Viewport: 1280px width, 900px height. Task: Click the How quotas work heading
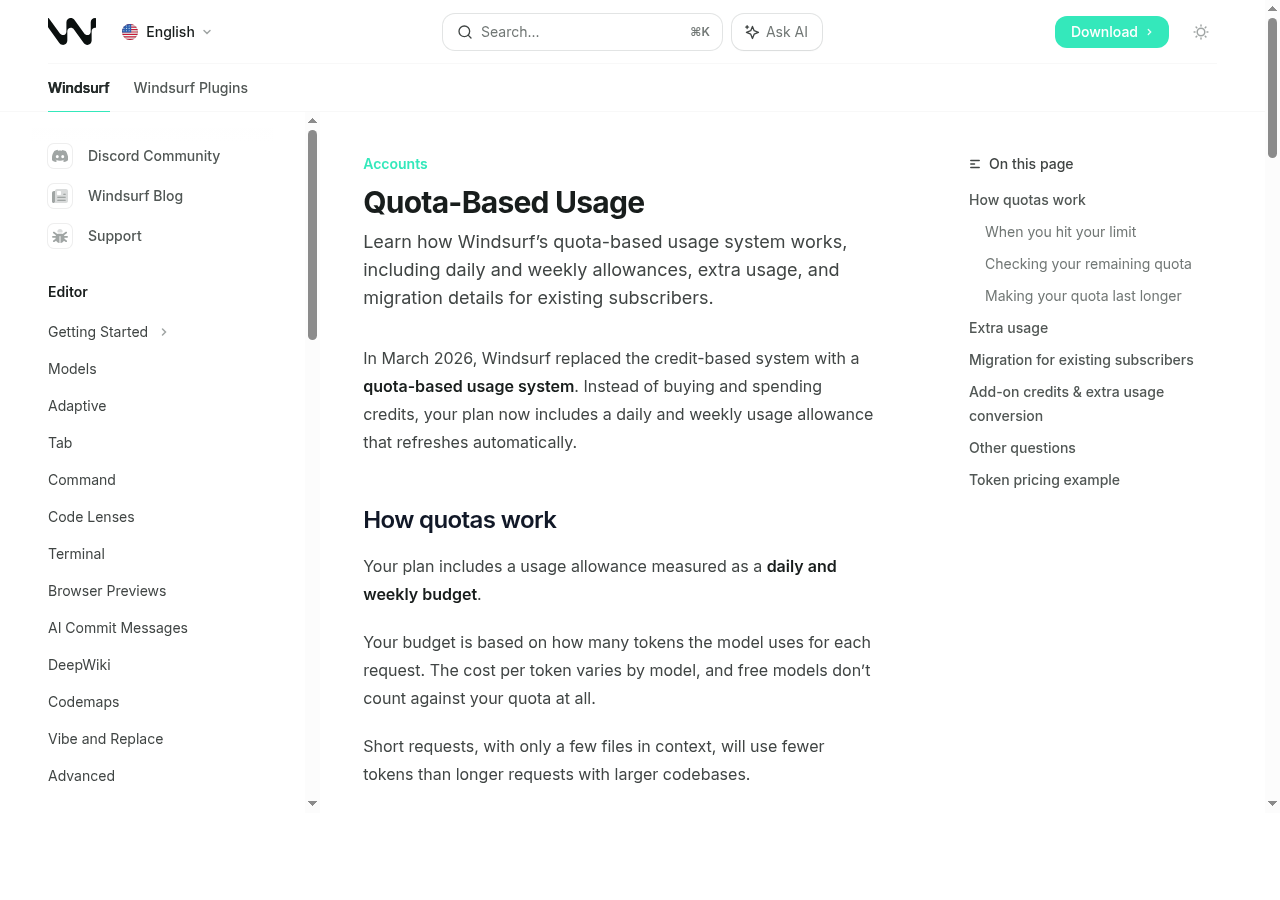pyautogui.click(x=459, y=520)
